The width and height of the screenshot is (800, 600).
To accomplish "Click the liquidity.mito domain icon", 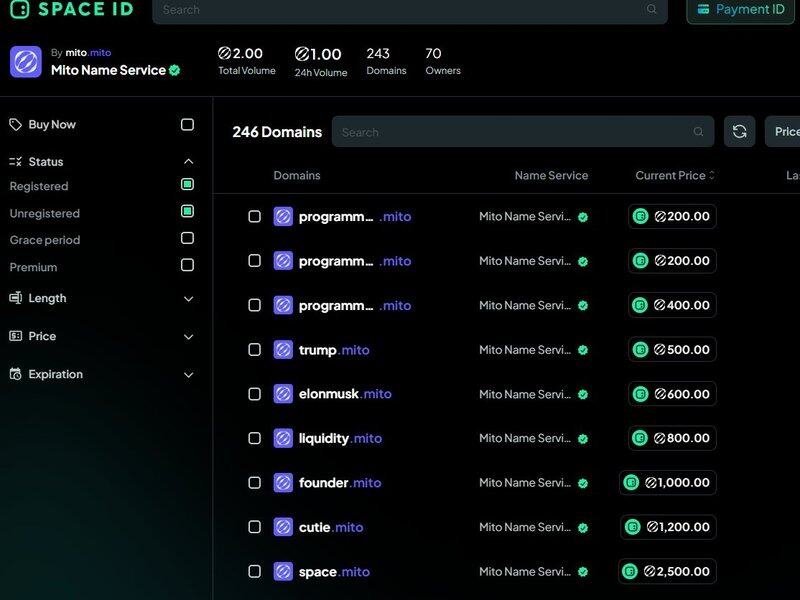I will (283, 438).
